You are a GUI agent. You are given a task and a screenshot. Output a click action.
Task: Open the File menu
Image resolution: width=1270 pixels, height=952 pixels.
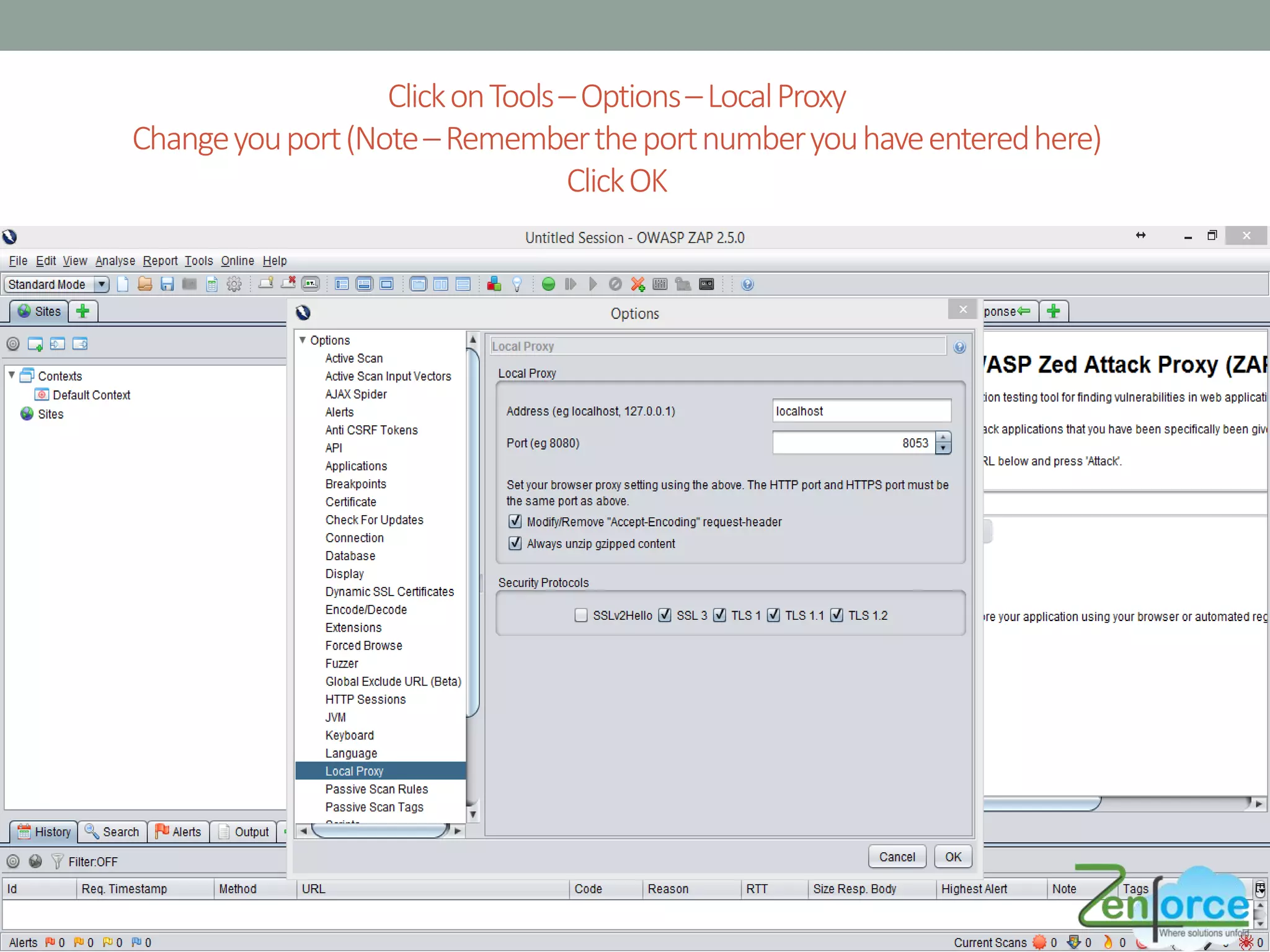point(18,261)
